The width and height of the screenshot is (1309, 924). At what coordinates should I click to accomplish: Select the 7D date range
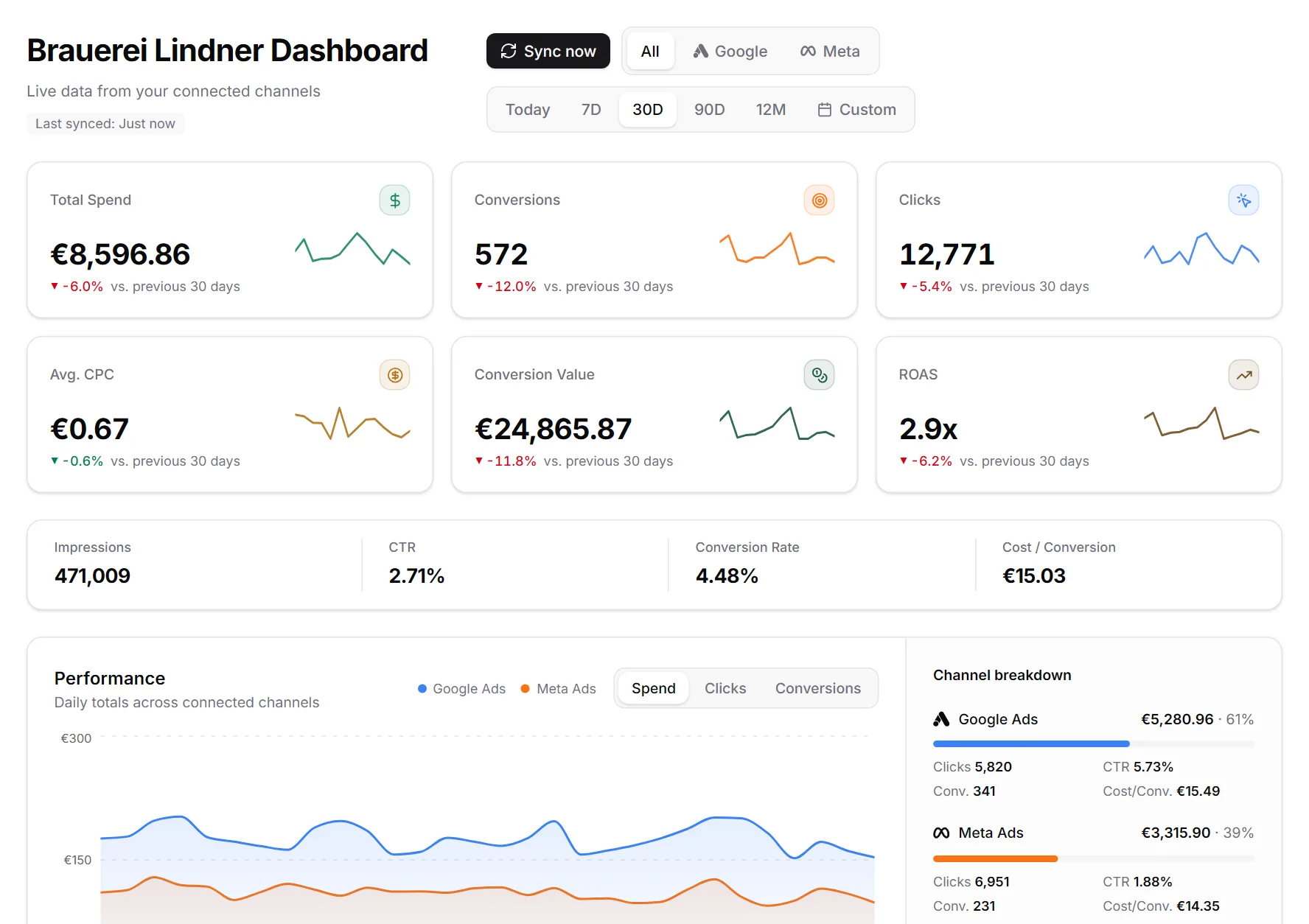(x=591, y=110)
